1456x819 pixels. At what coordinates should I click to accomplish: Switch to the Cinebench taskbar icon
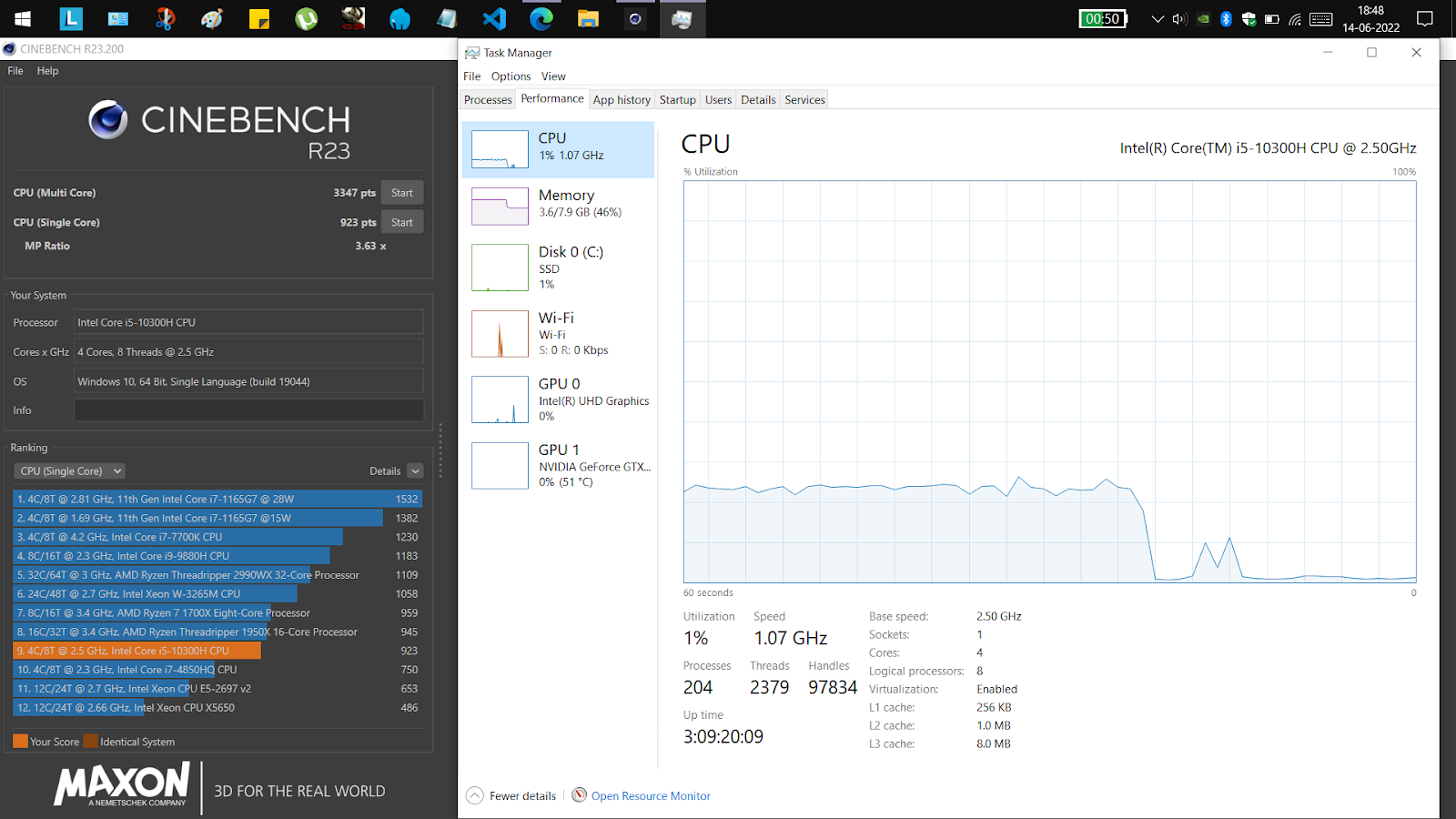tap(635, 18)
